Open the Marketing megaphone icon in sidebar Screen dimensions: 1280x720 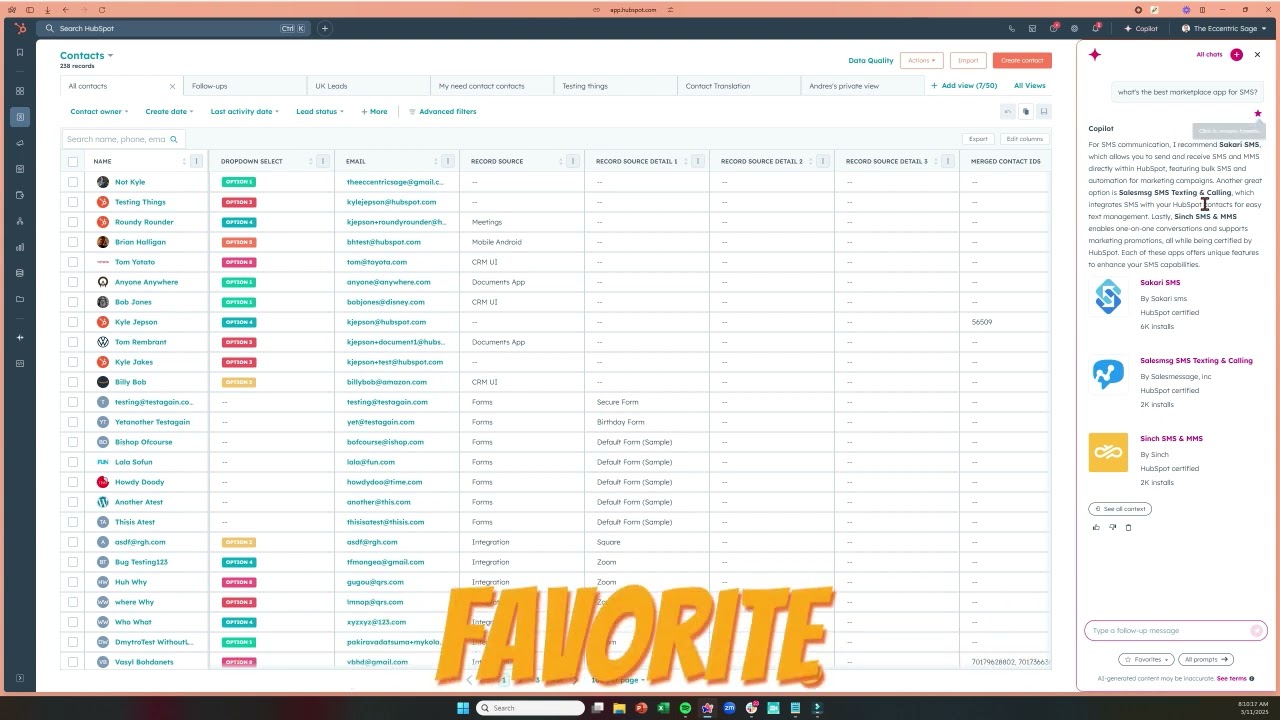pyautogui.click(x=19, y=143)
